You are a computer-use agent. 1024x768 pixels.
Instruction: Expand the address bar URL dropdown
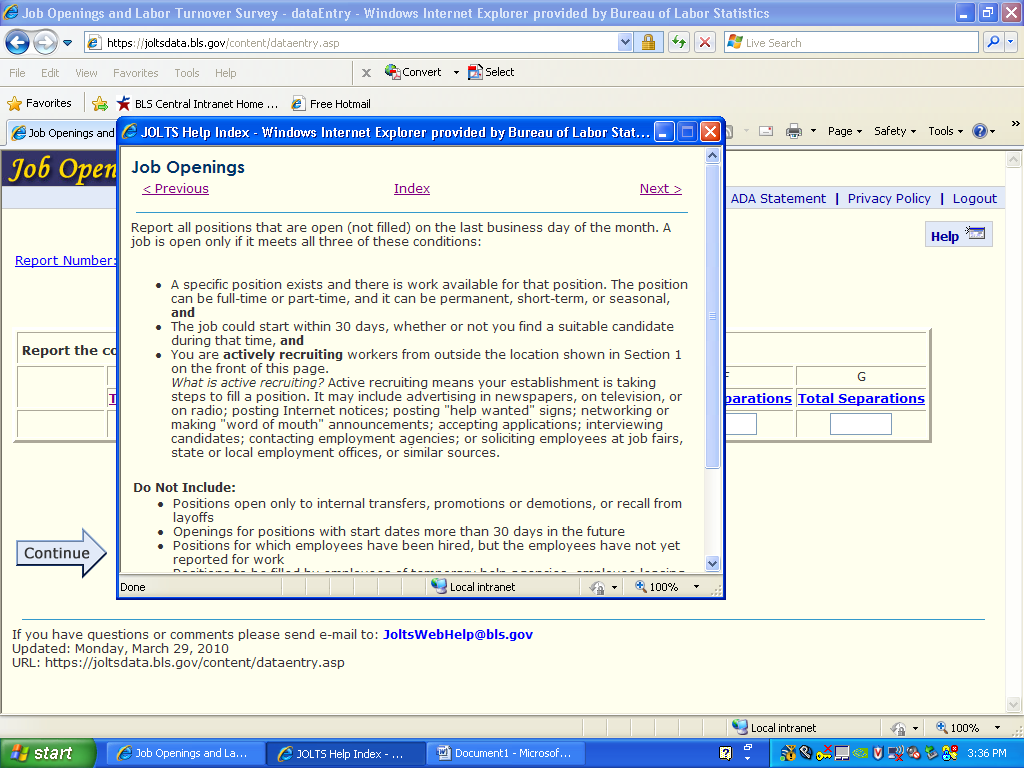click(x=625, y=43)
